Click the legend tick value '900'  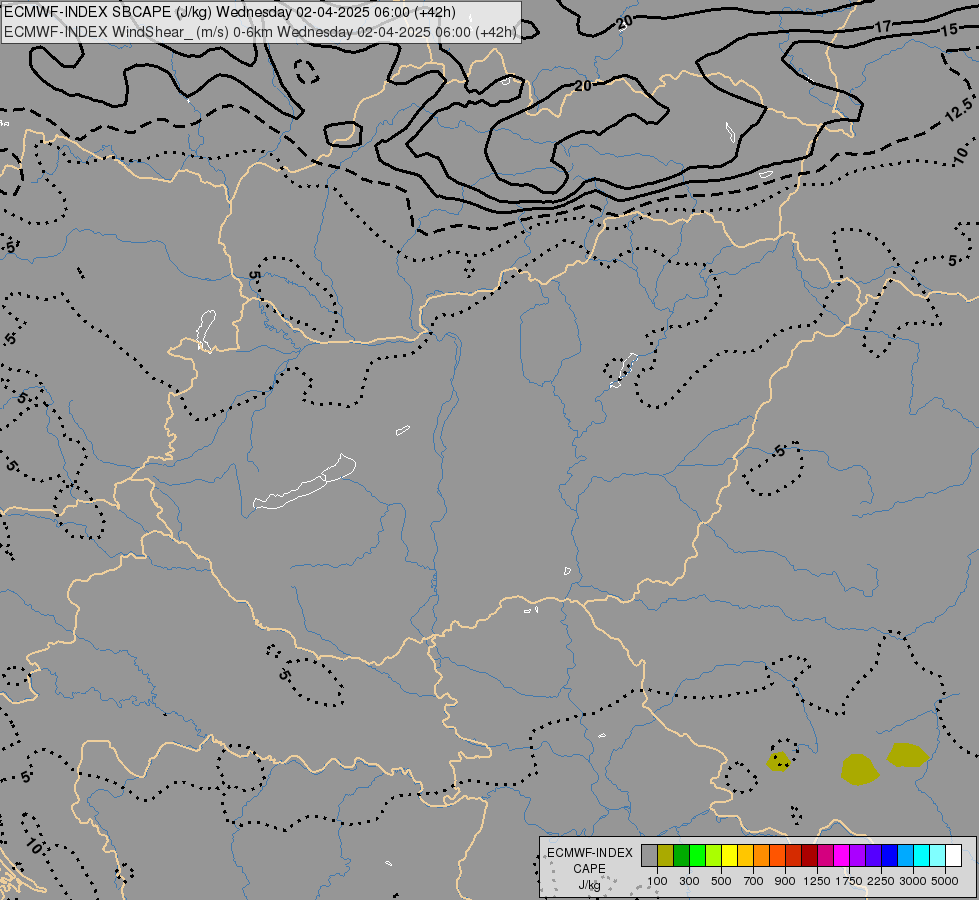coord(785,881)
